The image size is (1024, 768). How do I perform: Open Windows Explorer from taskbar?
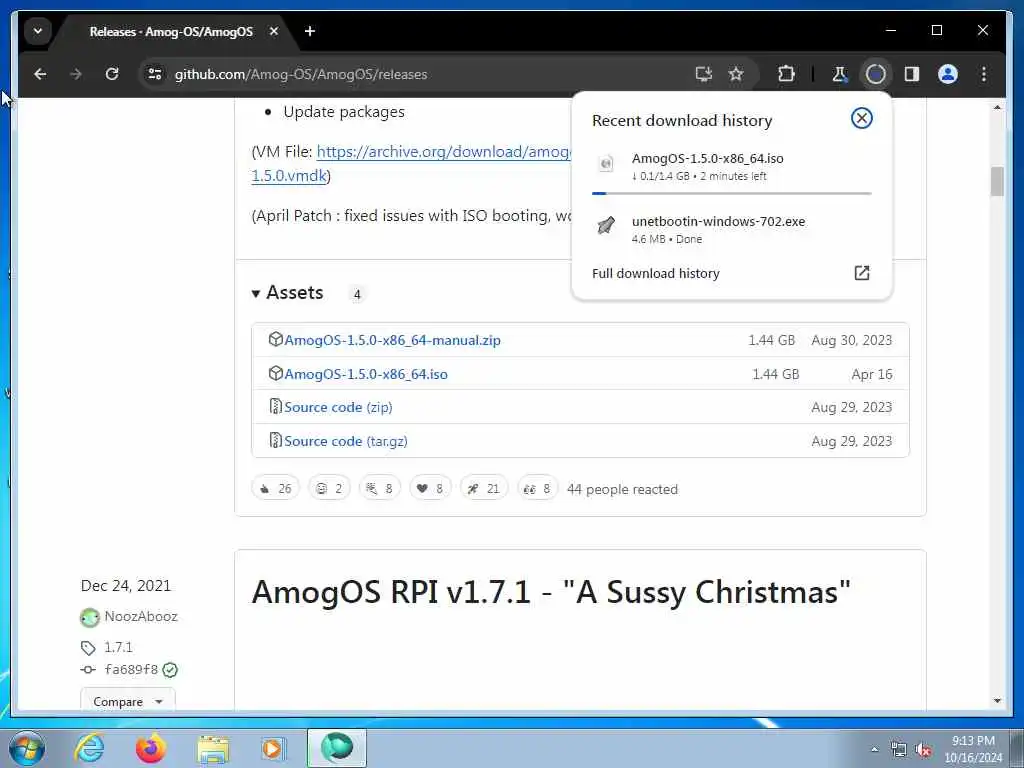pyautogui.click(x=213, y=748)
